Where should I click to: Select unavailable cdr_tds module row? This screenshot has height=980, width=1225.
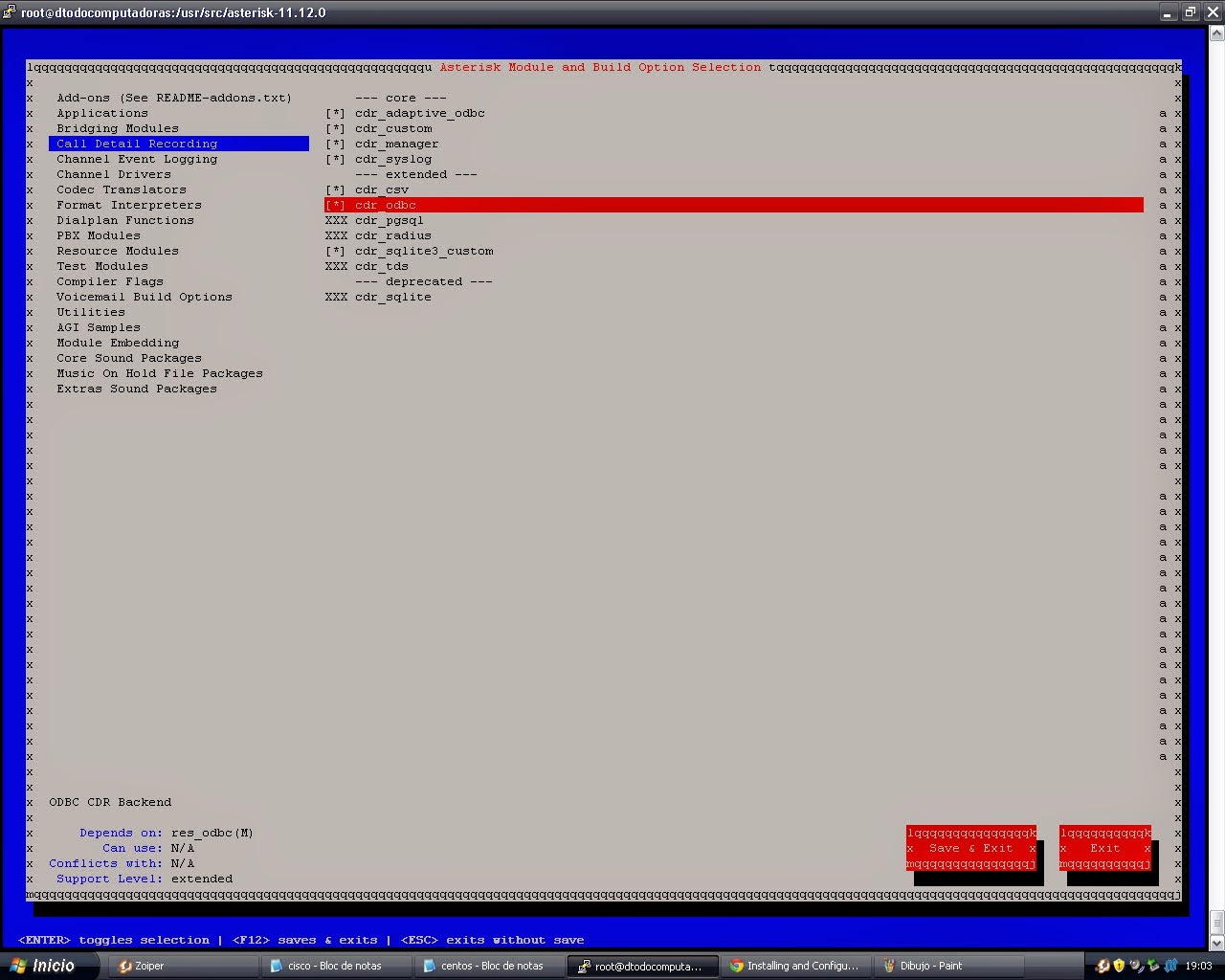click(367, 266)
